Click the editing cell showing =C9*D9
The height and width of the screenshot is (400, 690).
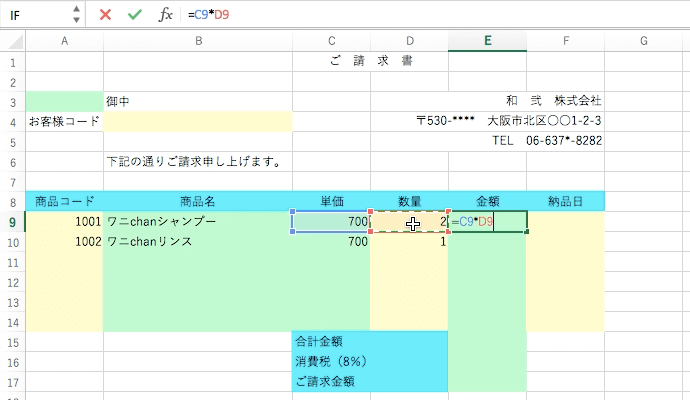(x=488, y=222)
